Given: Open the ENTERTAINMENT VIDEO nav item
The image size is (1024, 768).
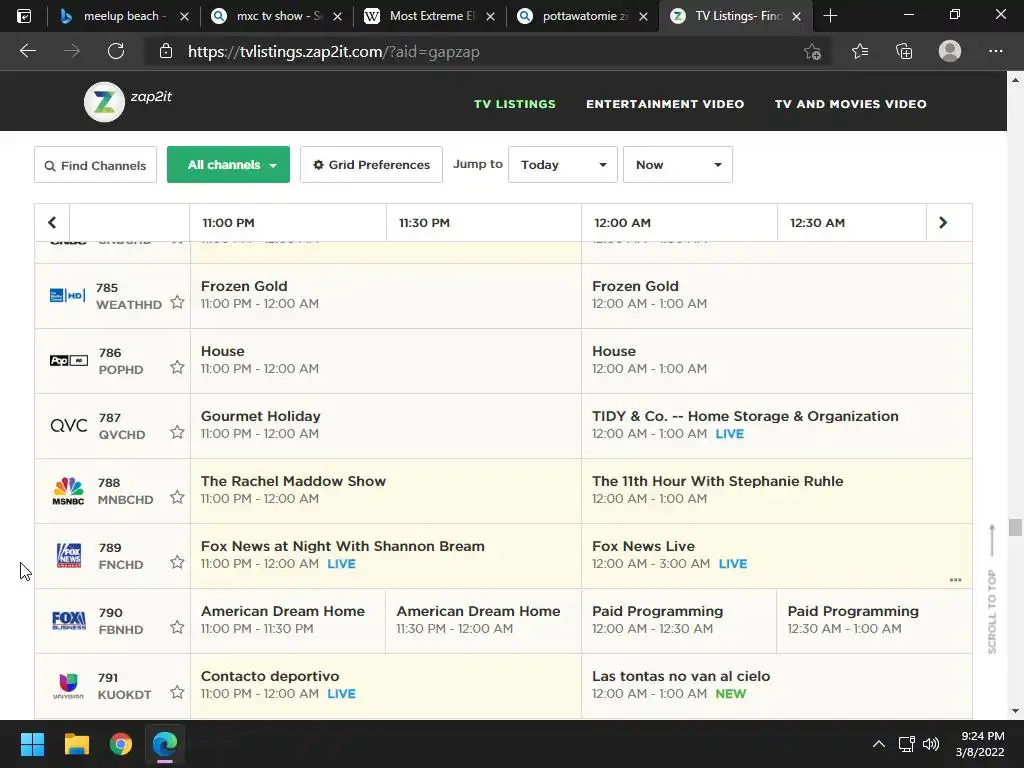Looking at the screenshot, I should click(665, 104).
